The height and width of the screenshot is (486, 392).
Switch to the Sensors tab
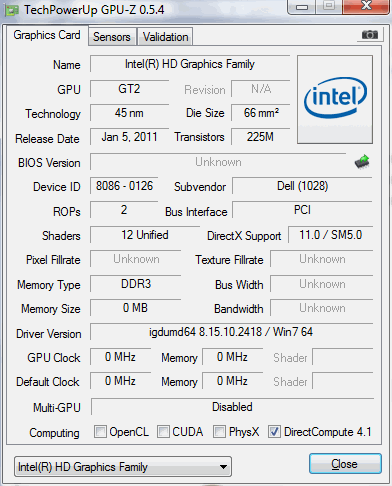click(x=112, y=37)
